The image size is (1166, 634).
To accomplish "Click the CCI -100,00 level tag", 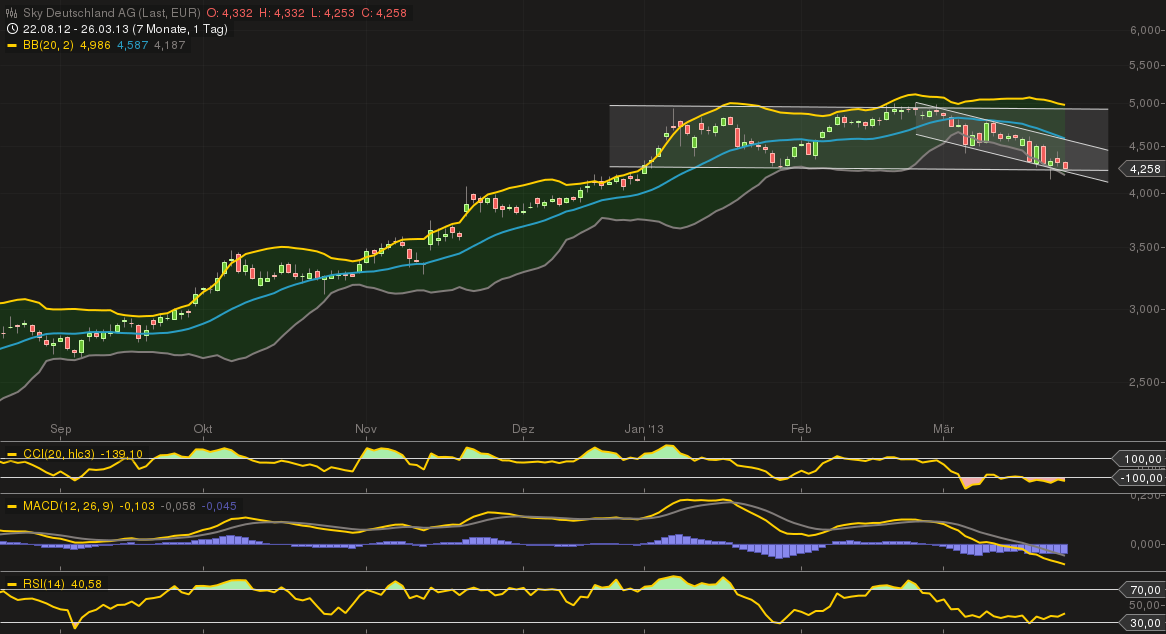I will click(1138, 478).
